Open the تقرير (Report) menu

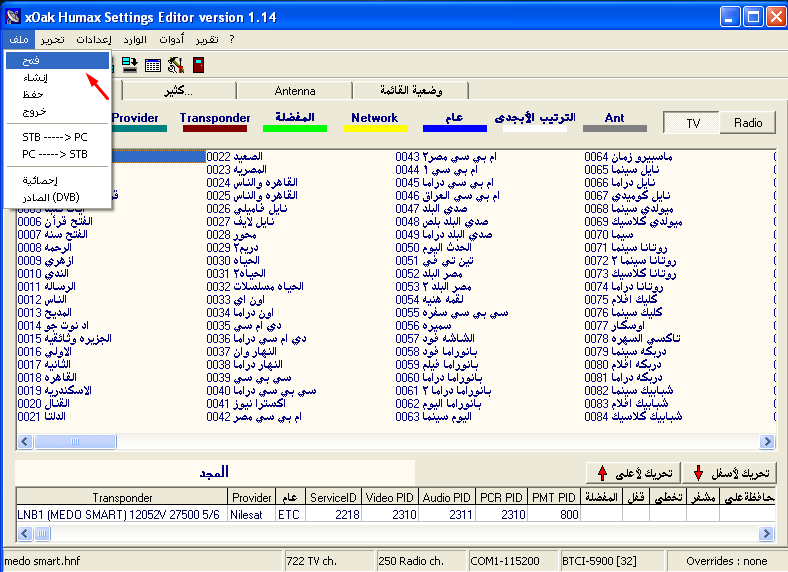click(207, 39)
